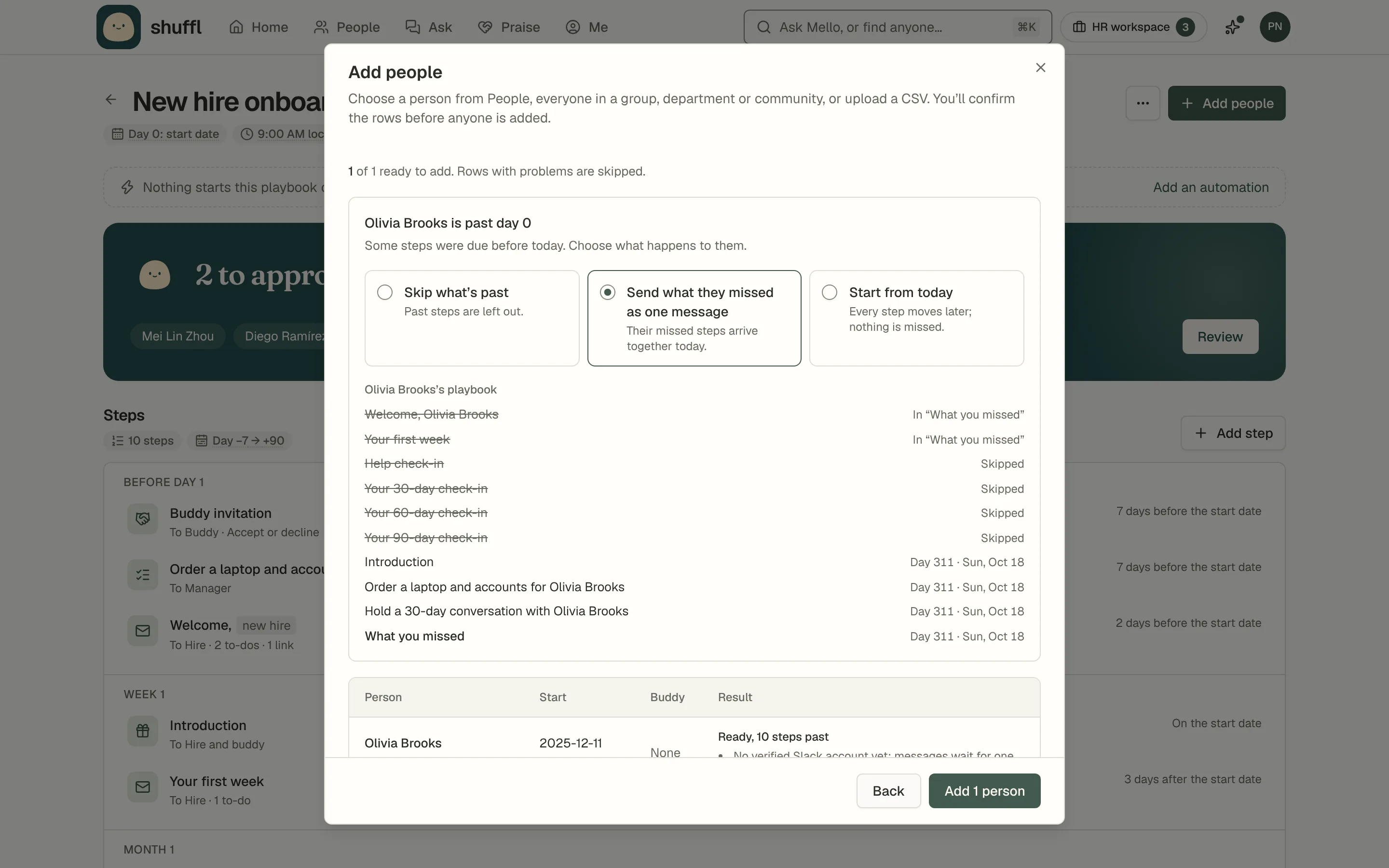The width and height of the screenshot is (1389, 868).
Task: Click the Your first week envelope icon
Action: click(142, 787)
